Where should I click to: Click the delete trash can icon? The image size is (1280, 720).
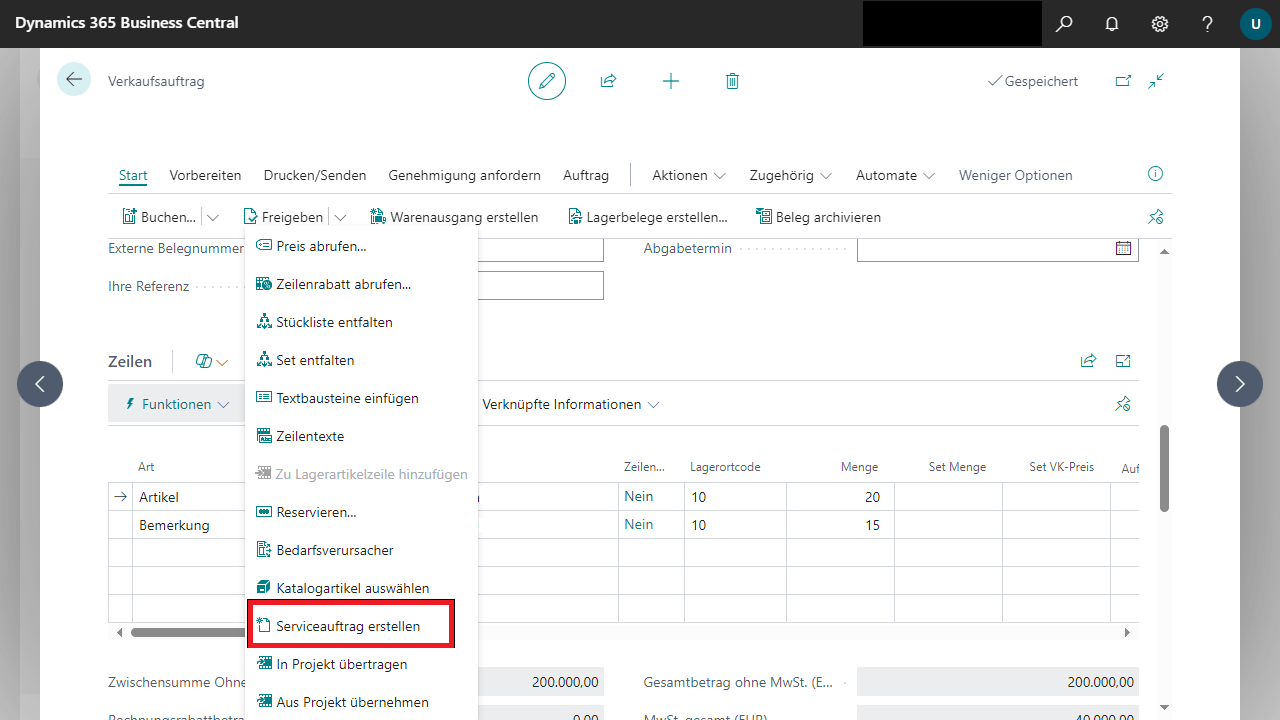tap(732, 81)
